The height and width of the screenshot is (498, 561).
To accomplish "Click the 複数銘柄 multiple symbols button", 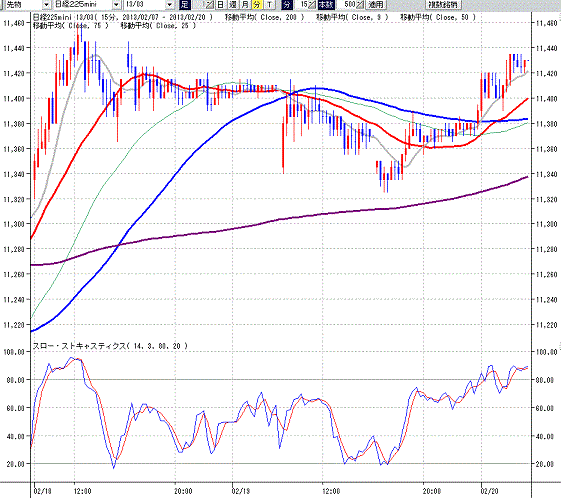I will [443, 5].
